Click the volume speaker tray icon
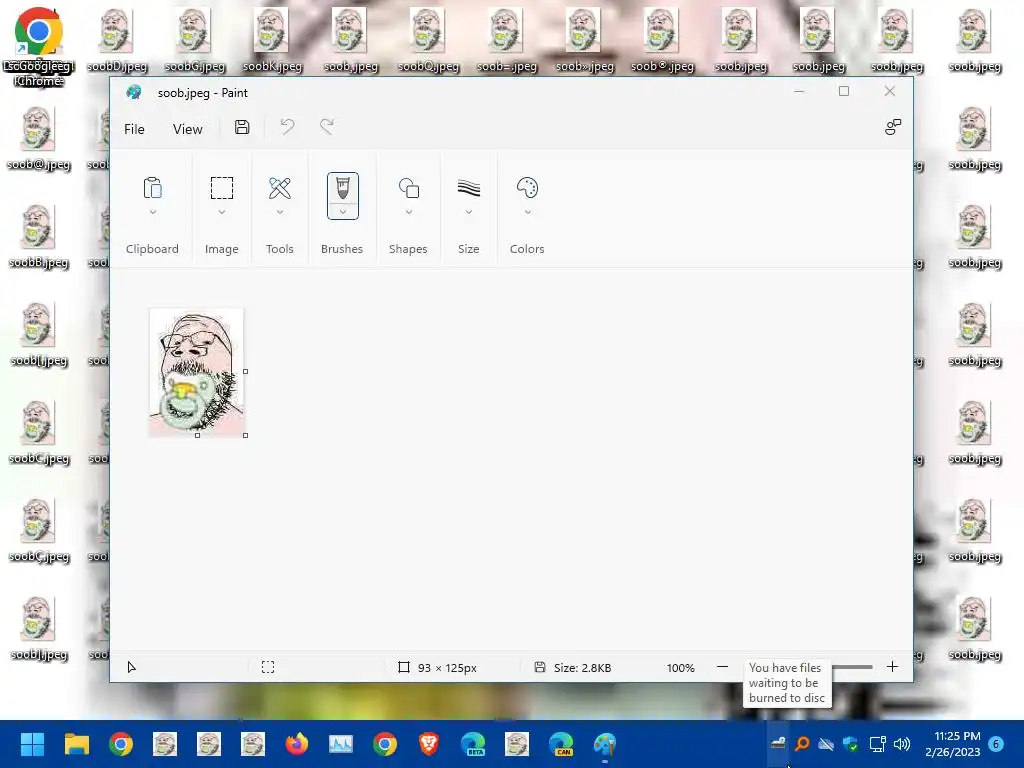Image resolution: width=1024 pixels, height=768 pixels. 902,744
